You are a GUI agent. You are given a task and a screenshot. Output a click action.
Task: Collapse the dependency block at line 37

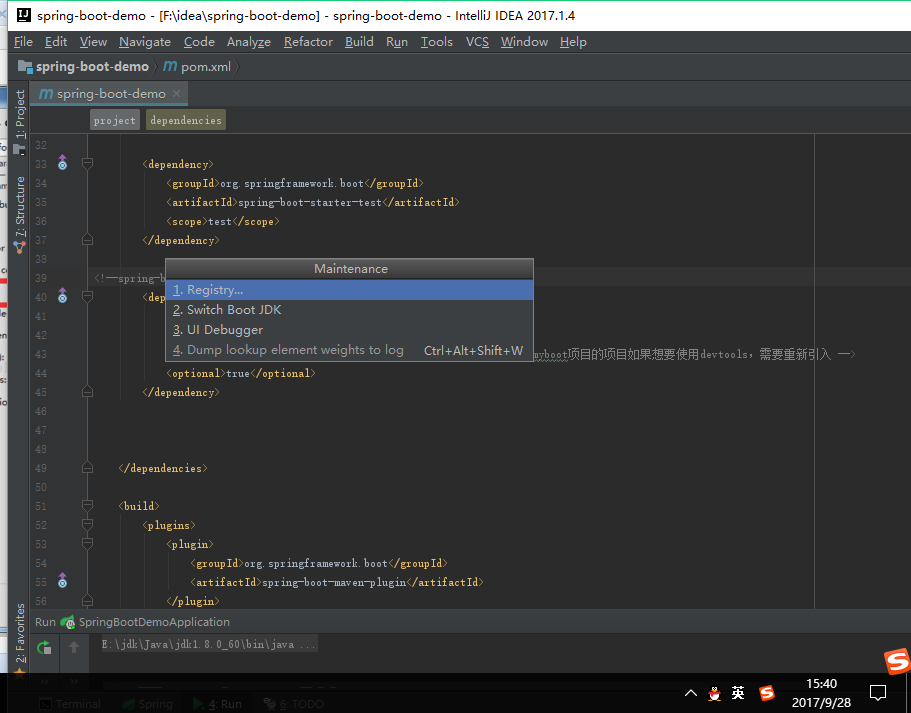click(x=86, y=239)
